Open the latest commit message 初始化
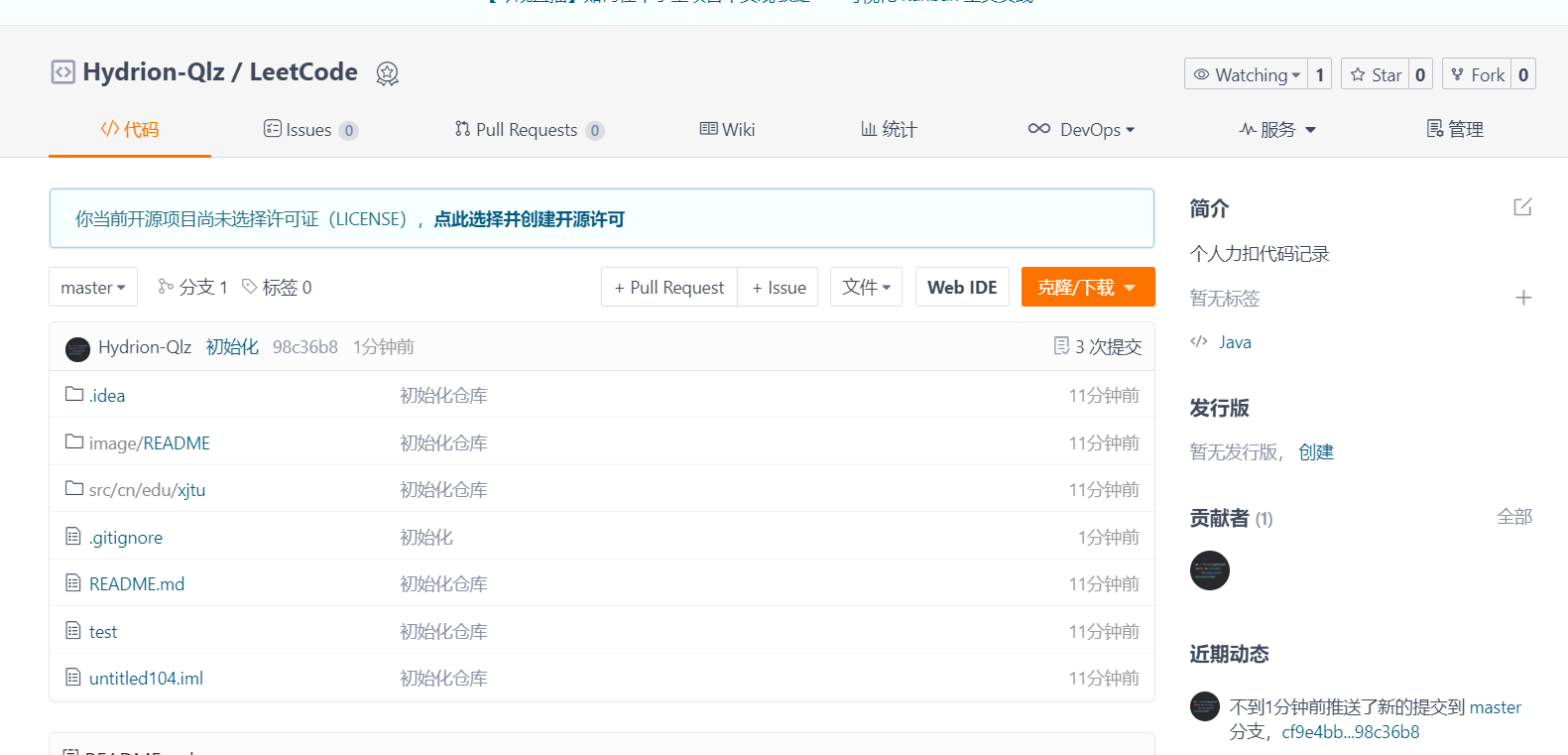Viewport: 1568px width, 755px height. [x=232, y=347]
